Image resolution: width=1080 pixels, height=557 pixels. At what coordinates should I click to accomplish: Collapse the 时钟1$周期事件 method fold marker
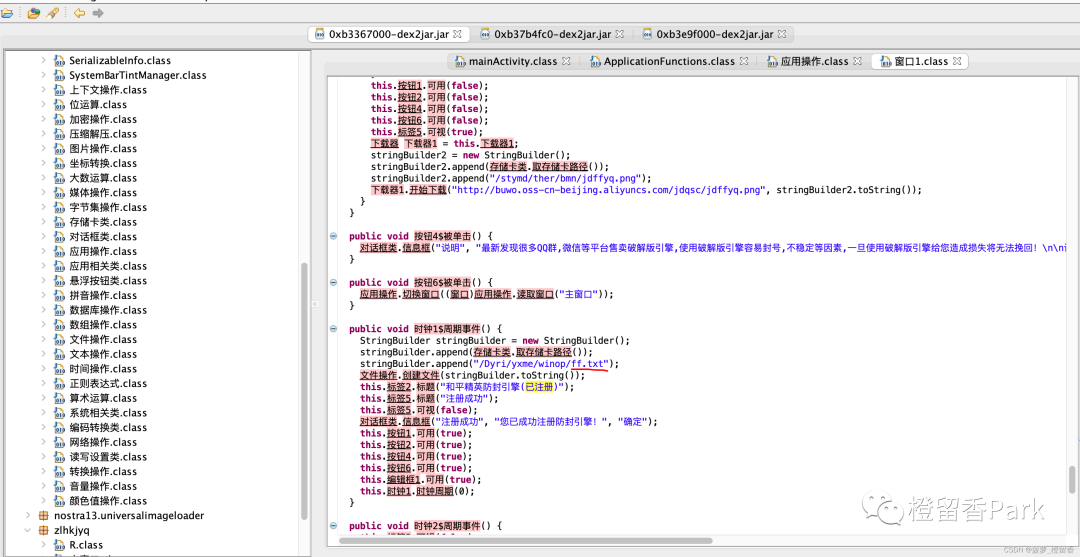(x=333, y=329)
